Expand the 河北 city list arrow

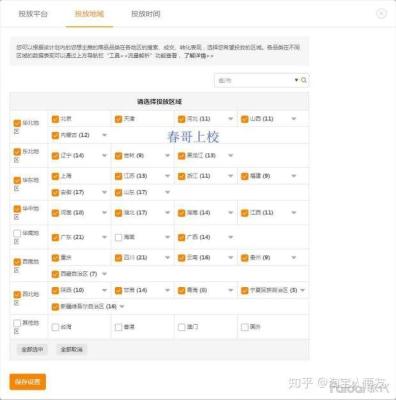[x=230, y=119]
